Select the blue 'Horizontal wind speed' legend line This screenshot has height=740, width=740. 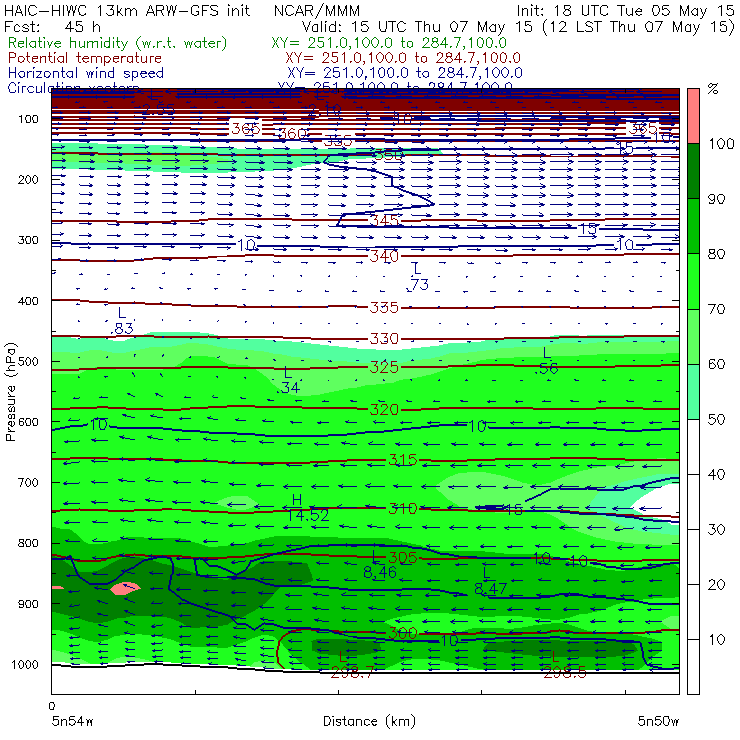(x=86, y=73)
